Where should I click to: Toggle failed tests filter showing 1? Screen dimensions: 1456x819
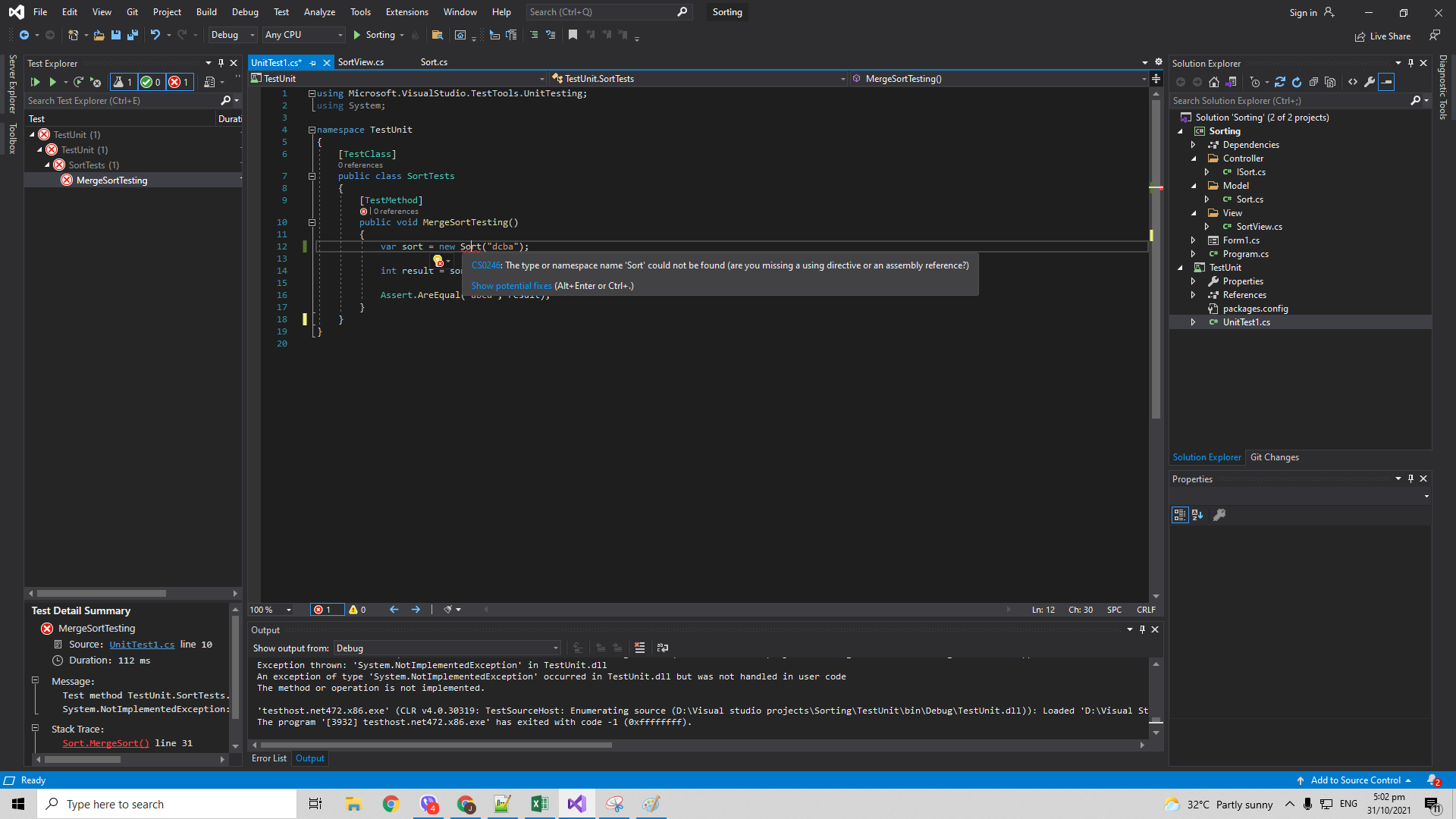point(179,82)
